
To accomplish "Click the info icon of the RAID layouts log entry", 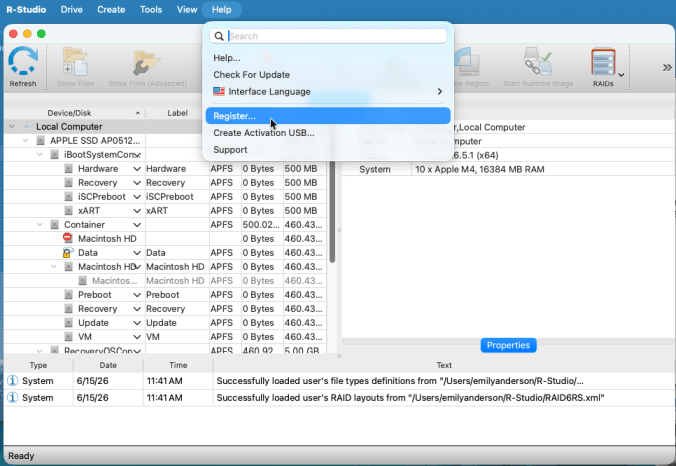I will [13, 397].
